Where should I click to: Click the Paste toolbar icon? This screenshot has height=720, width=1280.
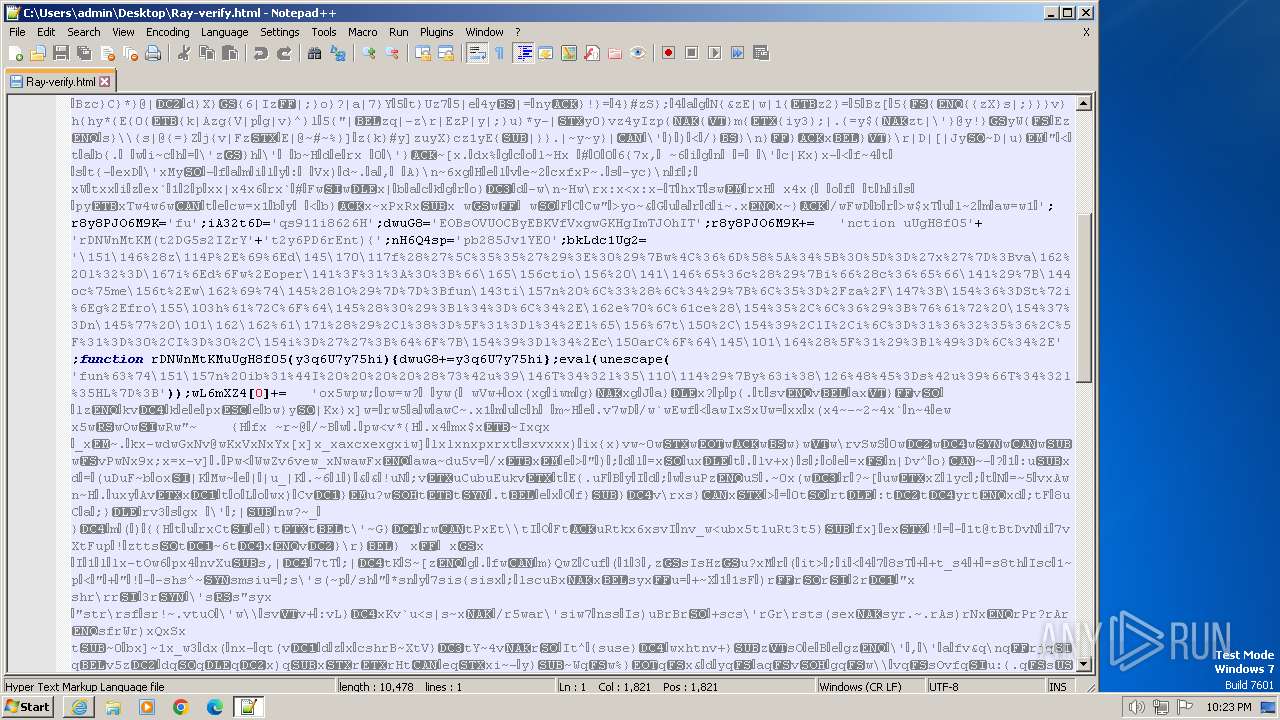point(230,53)
